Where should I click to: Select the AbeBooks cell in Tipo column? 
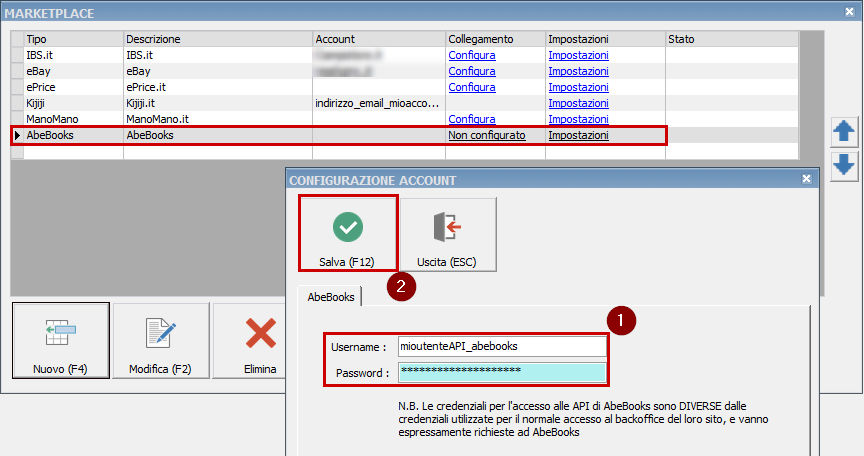click(73, 135)
